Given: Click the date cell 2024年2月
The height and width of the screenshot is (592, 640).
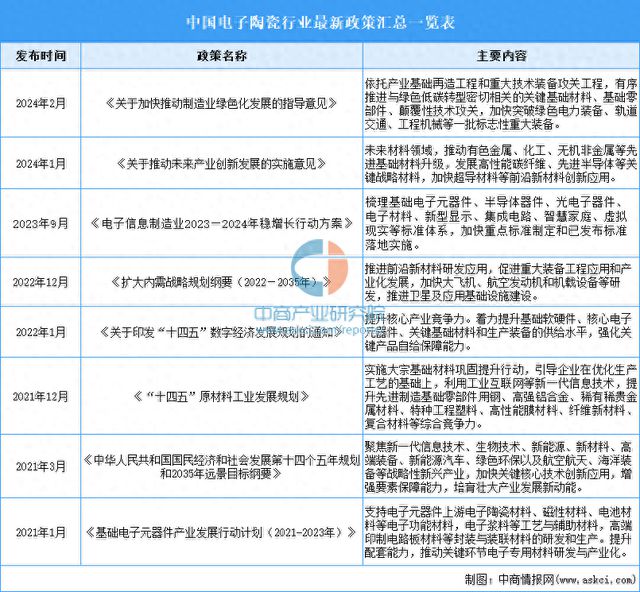Looking at the screenshot, I should [x=41, y=103].
